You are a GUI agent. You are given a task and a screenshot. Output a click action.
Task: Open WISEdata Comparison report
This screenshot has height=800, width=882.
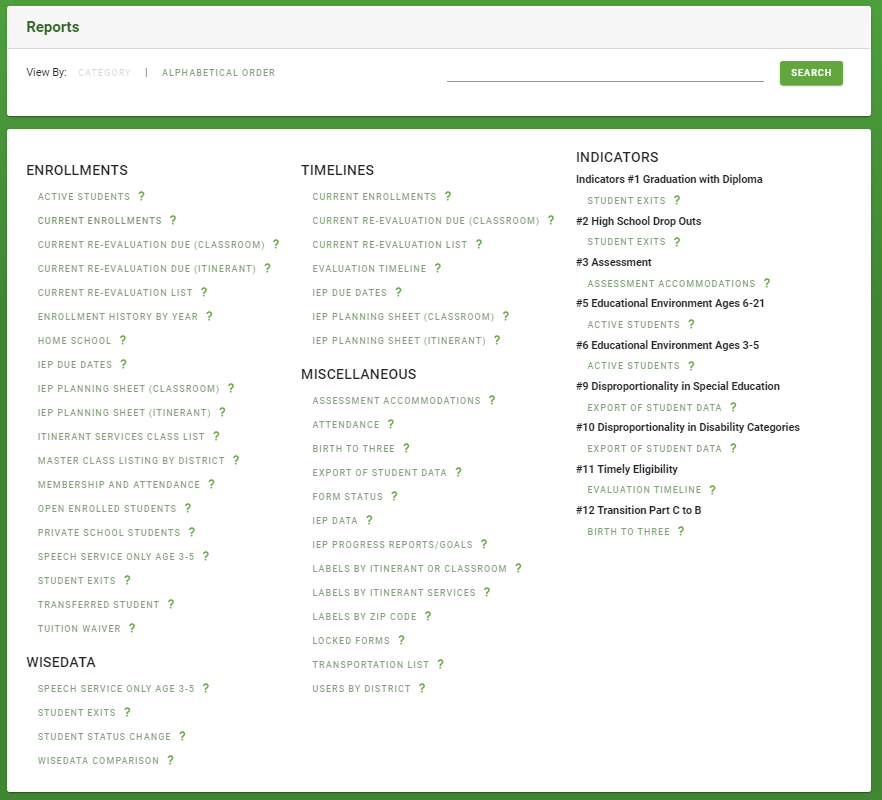(x=98, y=761)
